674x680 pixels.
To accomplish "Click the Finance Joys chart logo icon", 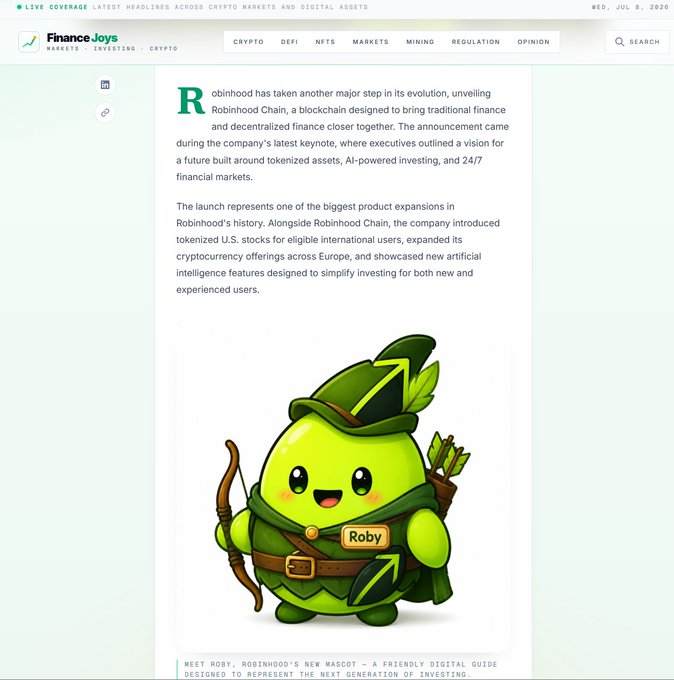I will coord(29,42).
